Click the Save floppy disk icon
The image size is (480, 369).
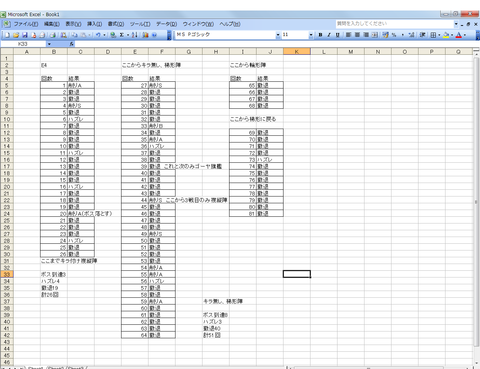25,35
